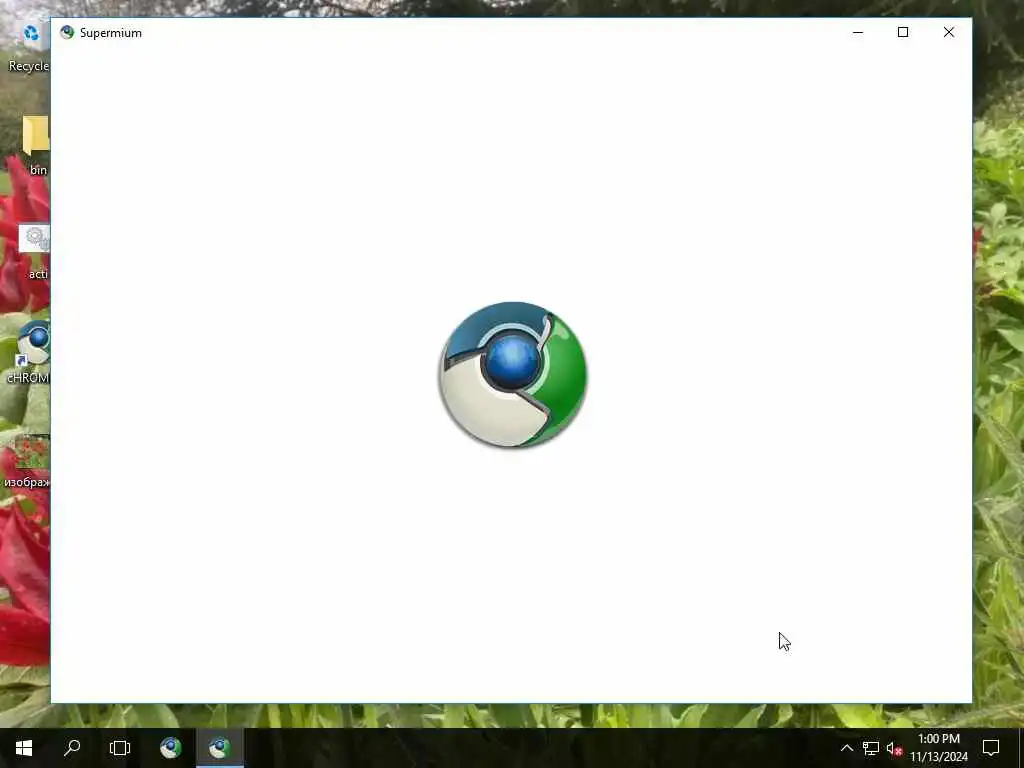Click the large Supermium splash logo
This screenshot has height=768, width=1024.
click(x=513, y=375)
